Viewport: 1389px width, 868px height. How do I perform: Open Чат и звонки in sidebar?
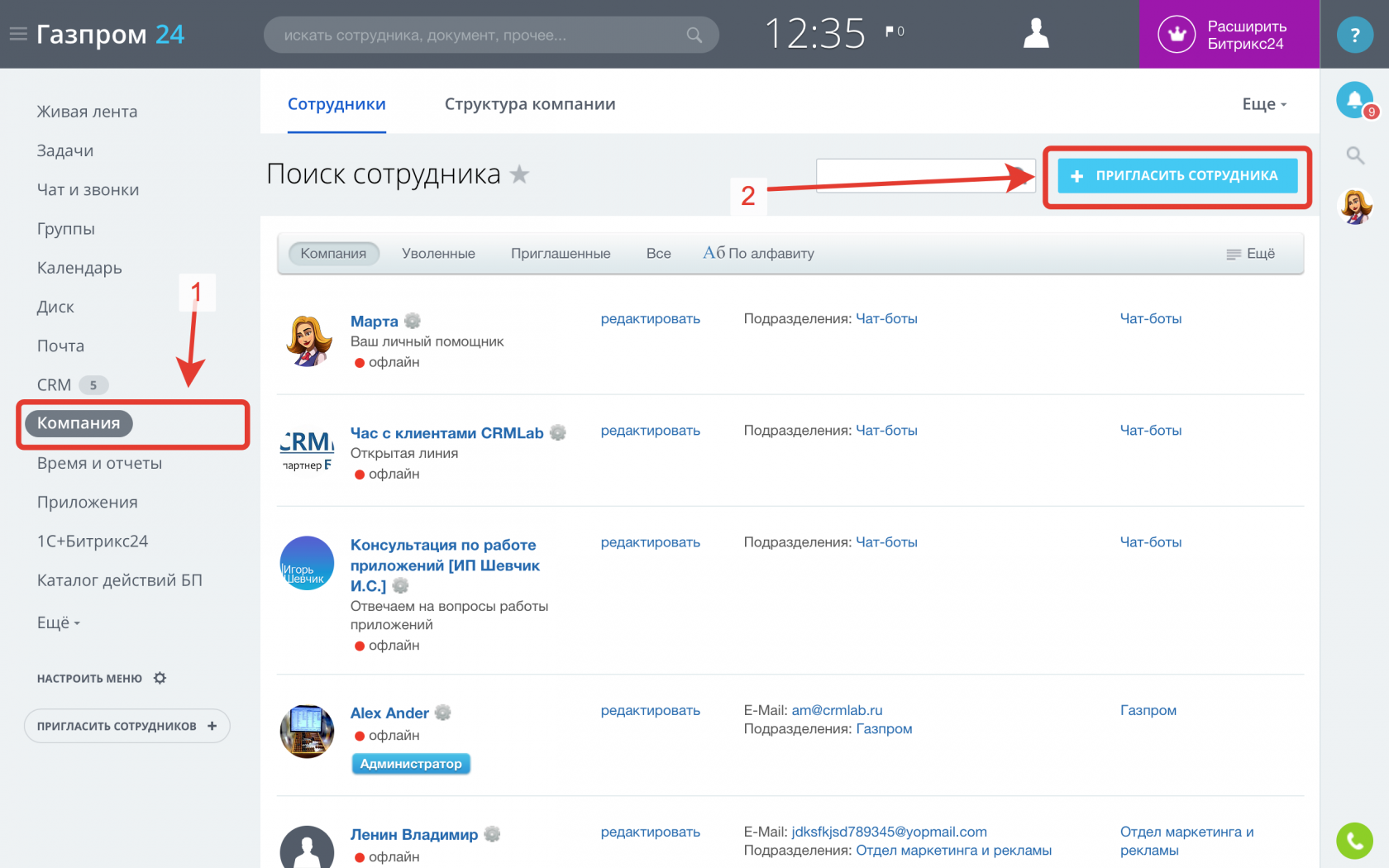(88, 189)
